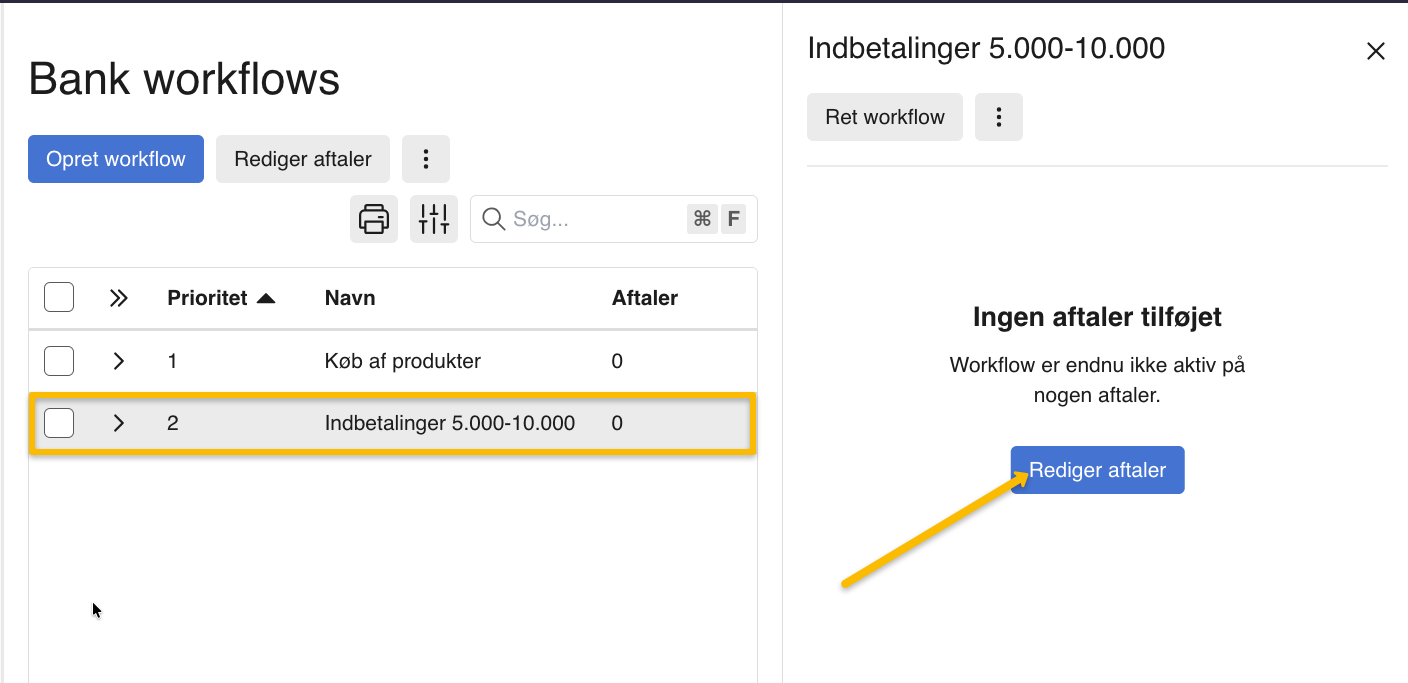Expand the Køb af produkter row
This screenshot has height=683, width=1408.
(x=119, y=361)
